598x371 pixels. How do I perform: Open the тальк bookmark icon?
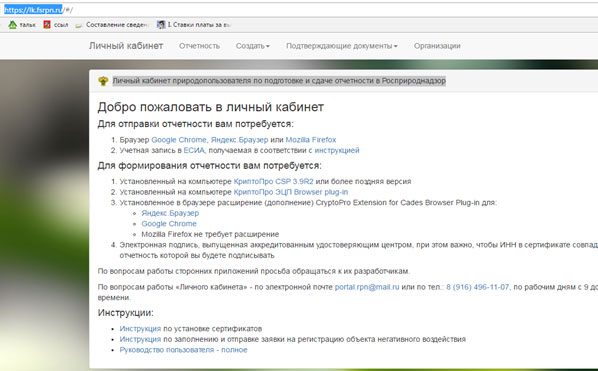[x=13, y=25]
